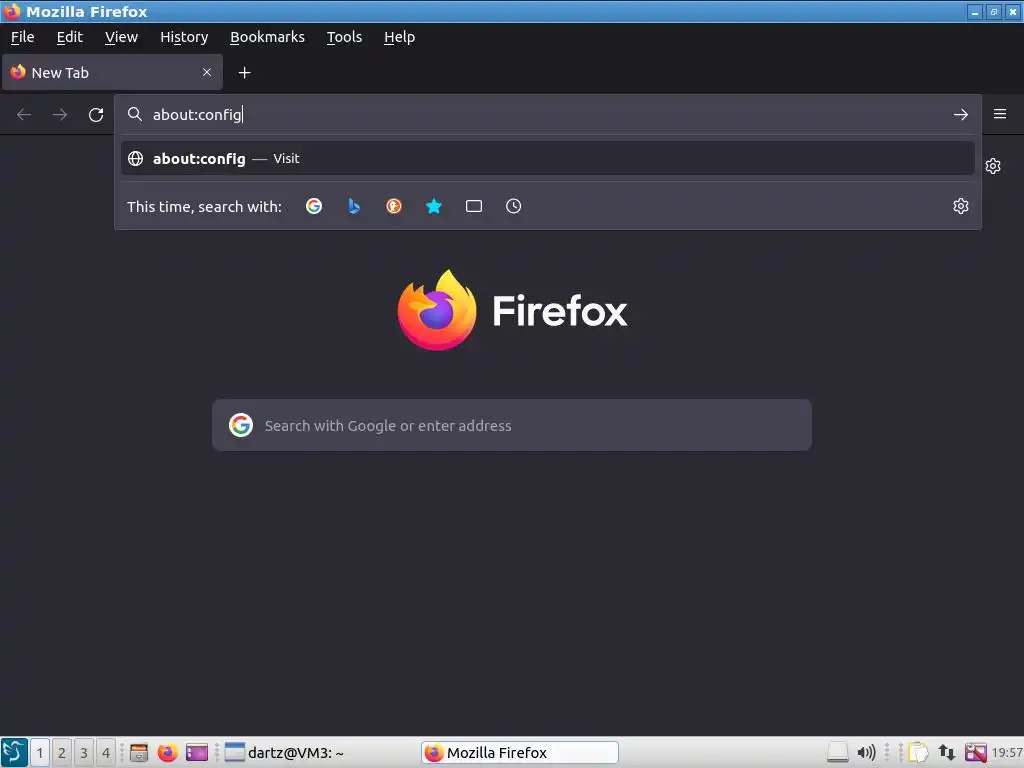Open new tab personalize gear icon
Screen dimensions: 1024x768
(x=993, y=166)
